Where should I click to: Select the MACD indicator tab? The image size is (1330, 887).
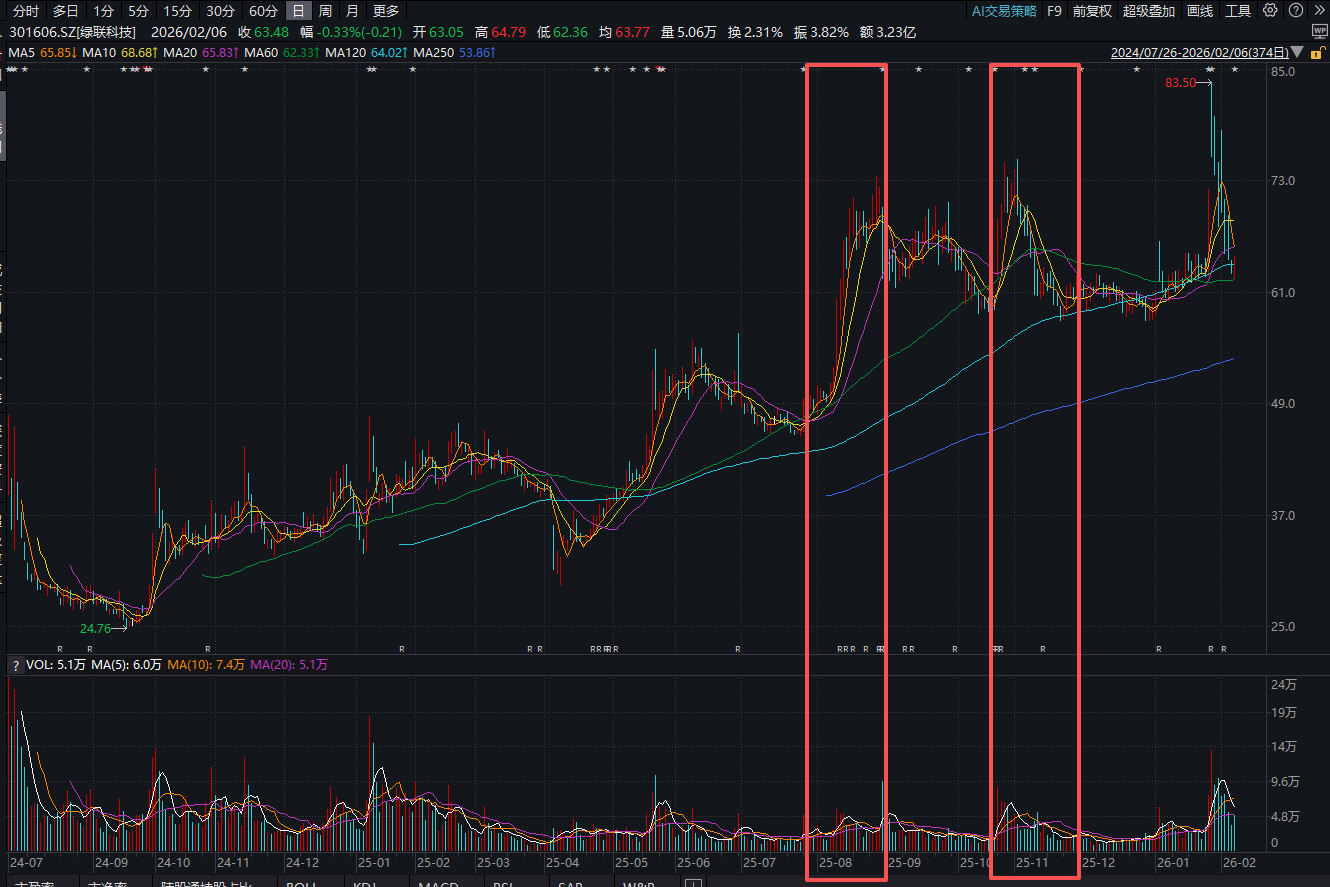438,884
